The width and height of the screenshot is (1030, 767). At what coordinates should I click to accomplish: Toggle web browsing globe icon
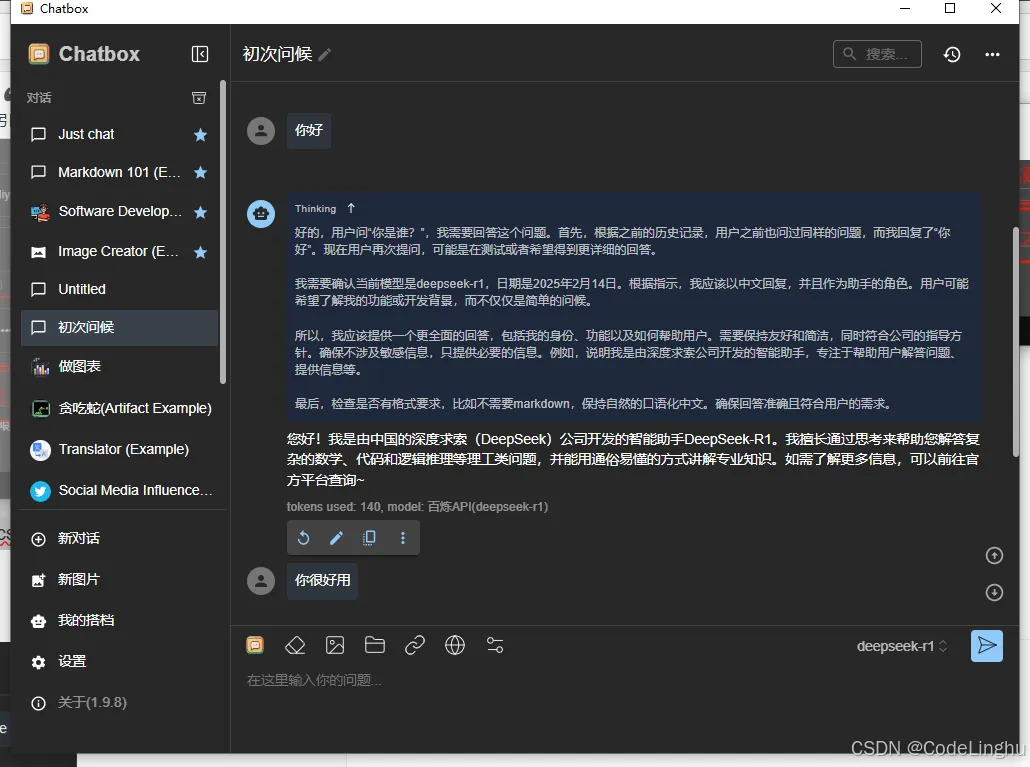(455, 646)
